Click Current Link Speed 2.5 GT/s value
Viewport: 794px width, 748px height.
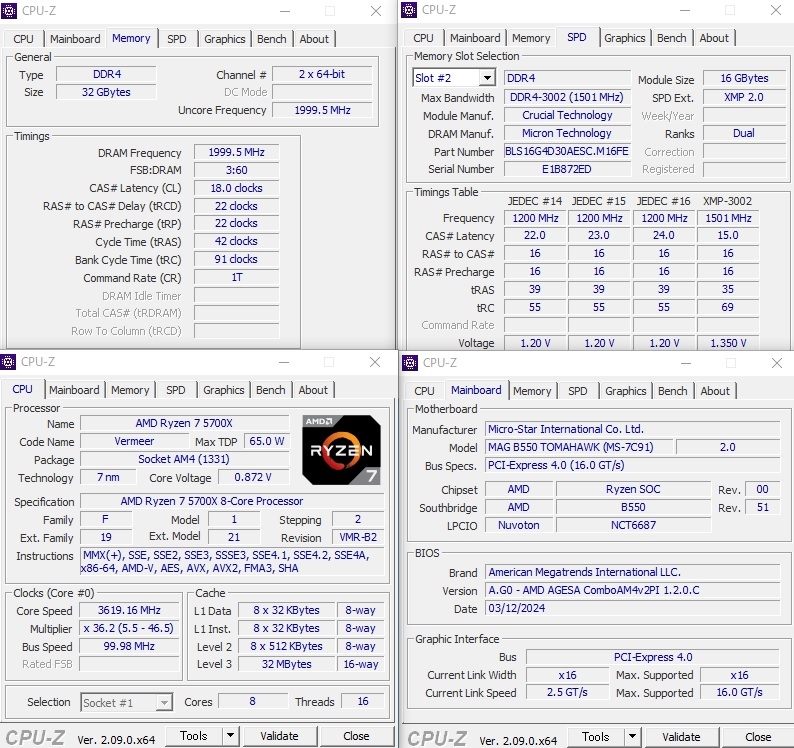(x=567, y=692)
